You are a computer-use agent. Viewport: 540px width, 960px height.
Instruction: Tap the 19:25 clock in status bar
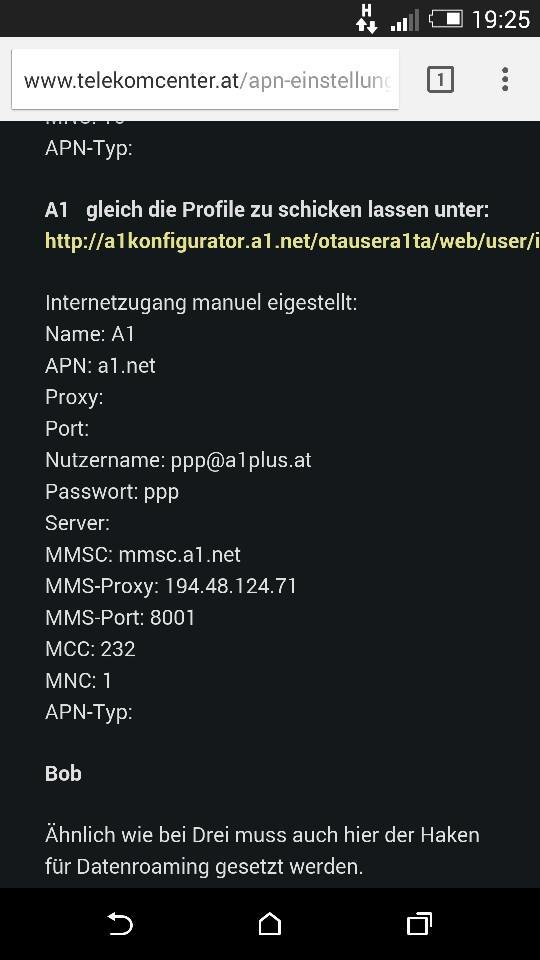500,20
